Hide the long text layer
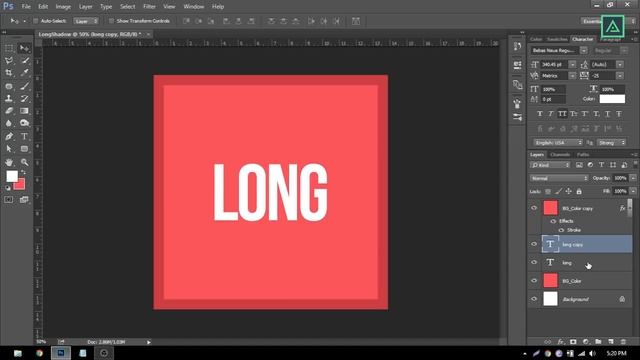The image size is (640, 360). tap(534, 262)
